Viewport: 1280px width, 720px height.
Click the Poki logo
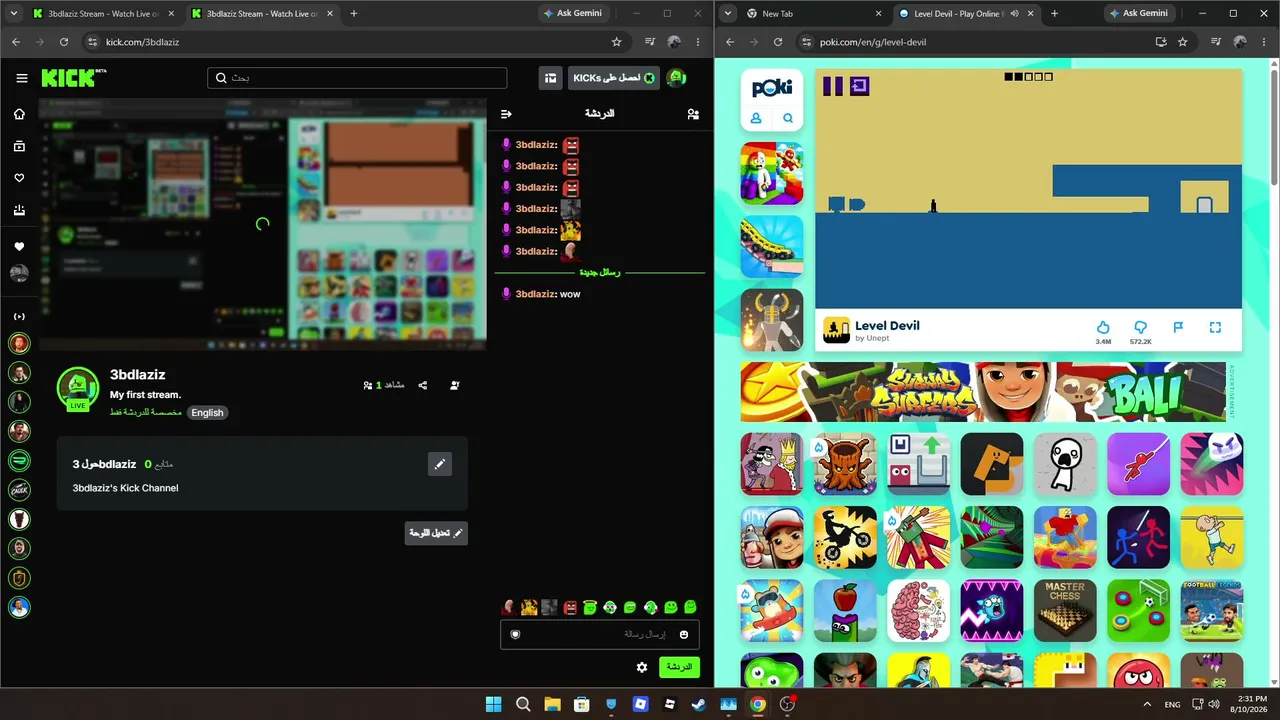[772, 86]
